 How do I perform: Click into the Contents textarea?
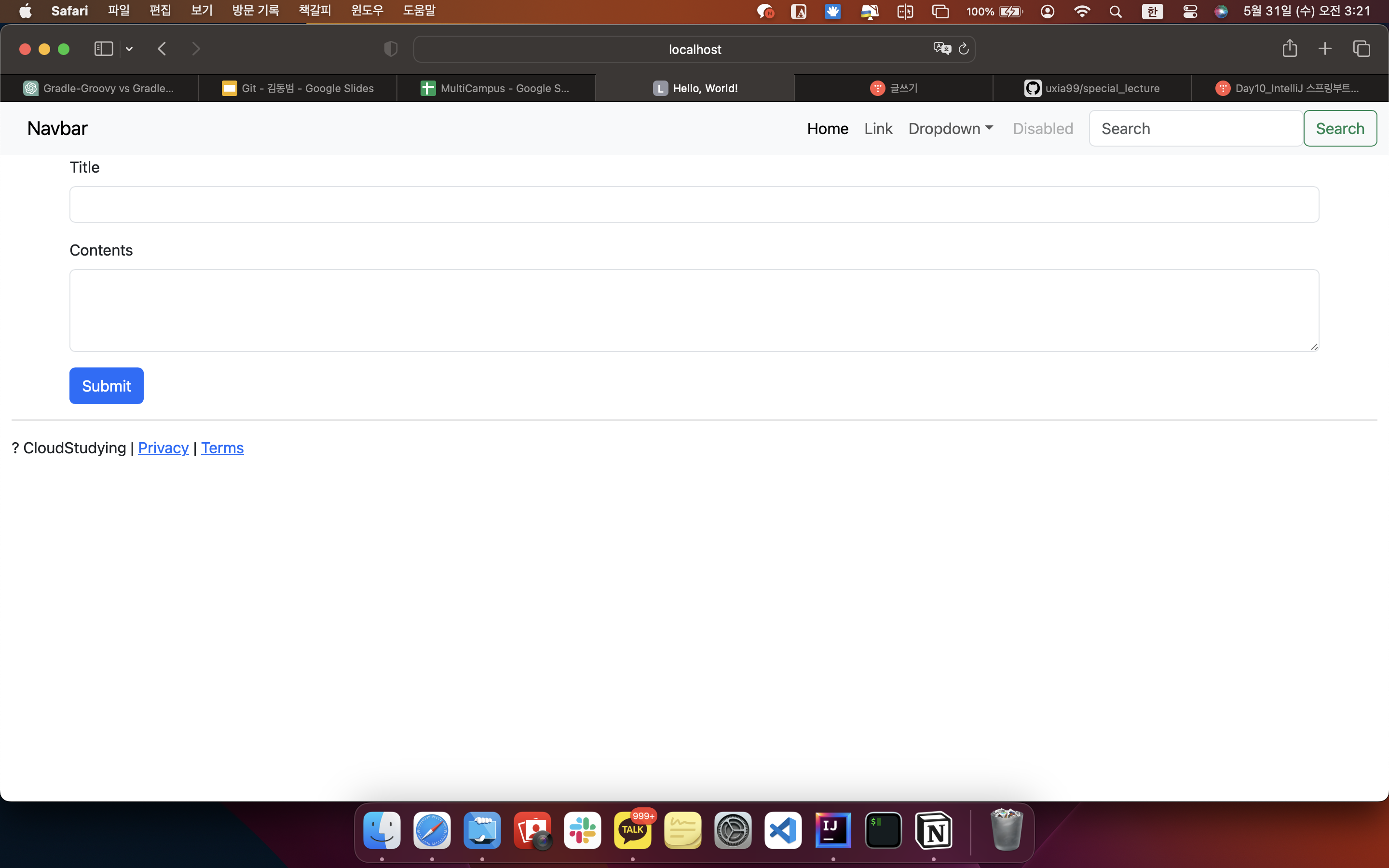(694, 311)
